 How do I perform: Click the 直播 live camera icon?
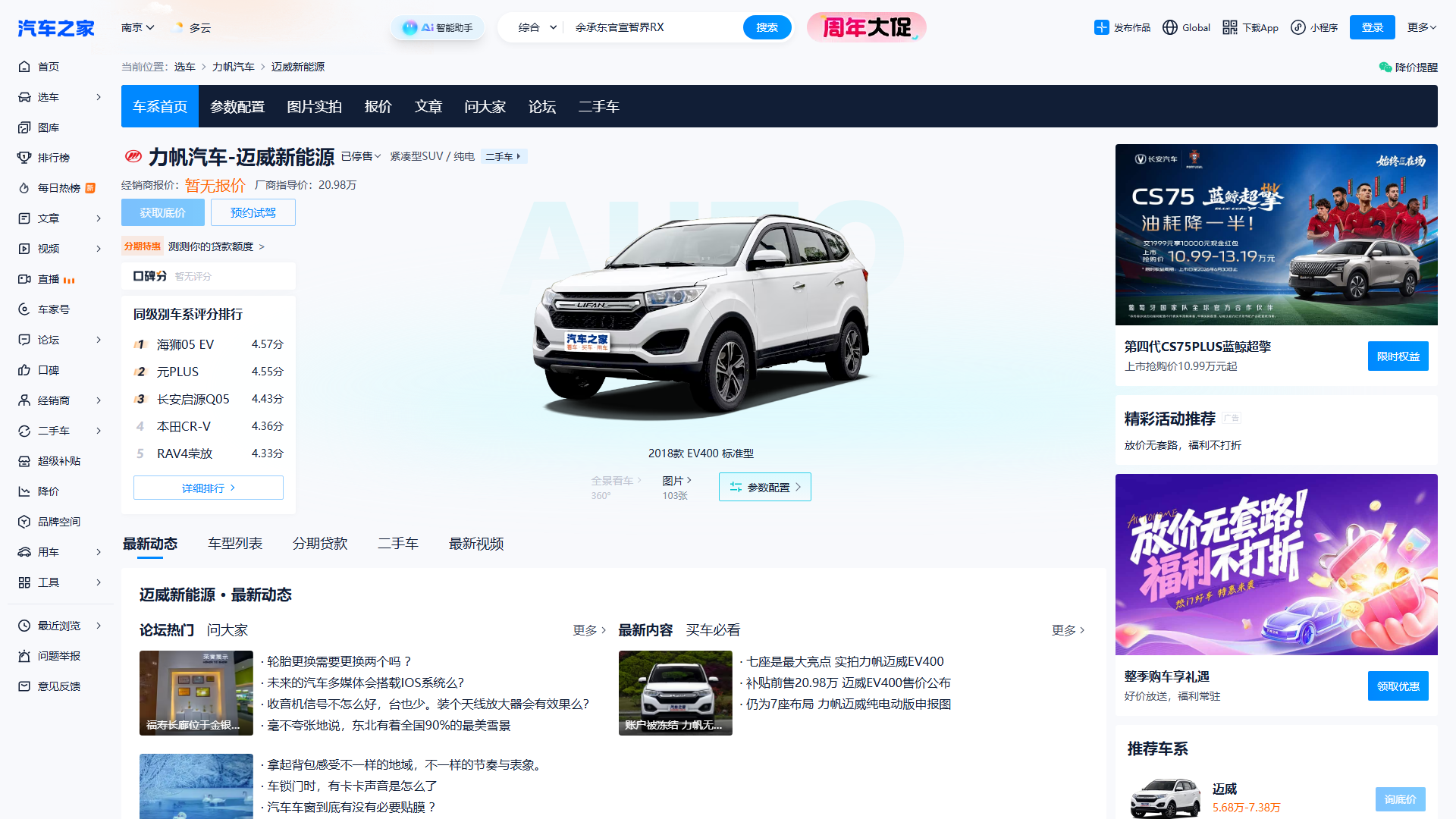(24, 279)
